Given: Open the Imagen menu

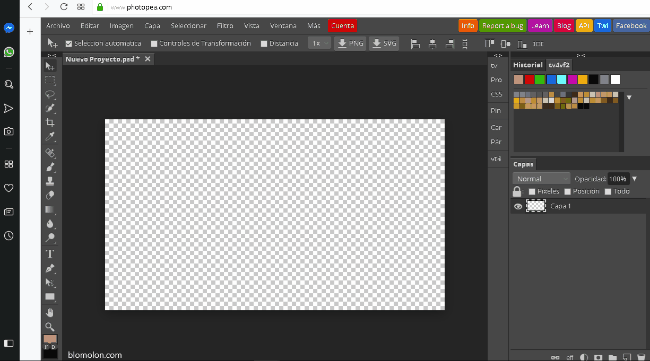Looking at the screenshot, I should pos(121,26).
